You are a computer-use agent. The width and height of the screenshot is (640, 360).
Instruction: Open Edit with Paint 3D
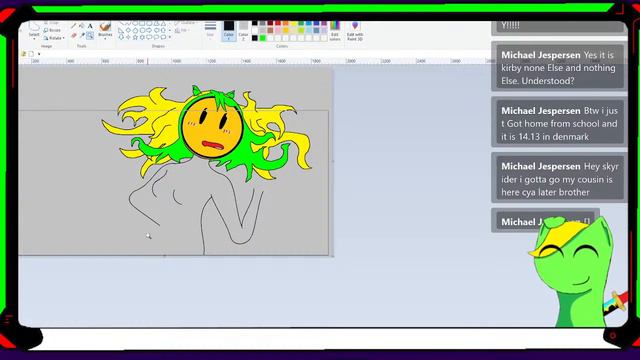click(355, 31)
